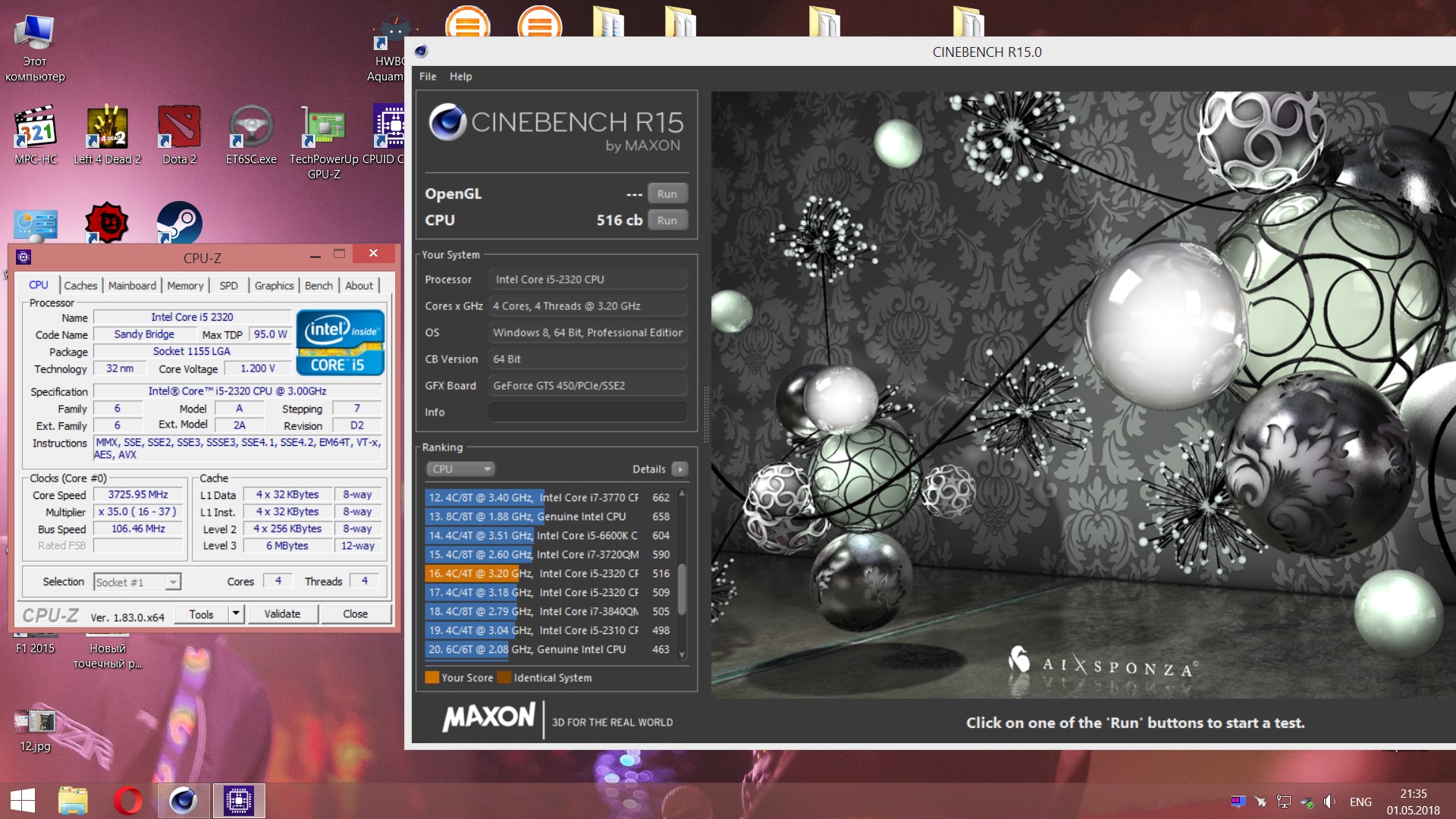Click the Validate button in CPU-Z
The width and height of the screenshot is (1456, 819).
point(282,613)
